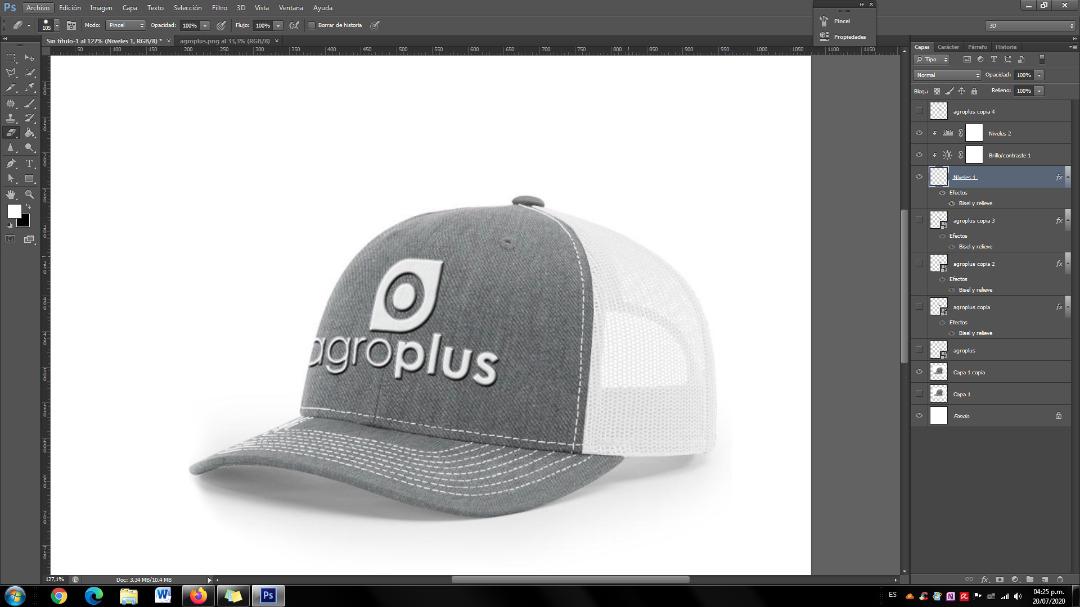Open the Modo dropdown in options bar
The width and height of the screenshot is (1080, 607).
coord(126,25)
